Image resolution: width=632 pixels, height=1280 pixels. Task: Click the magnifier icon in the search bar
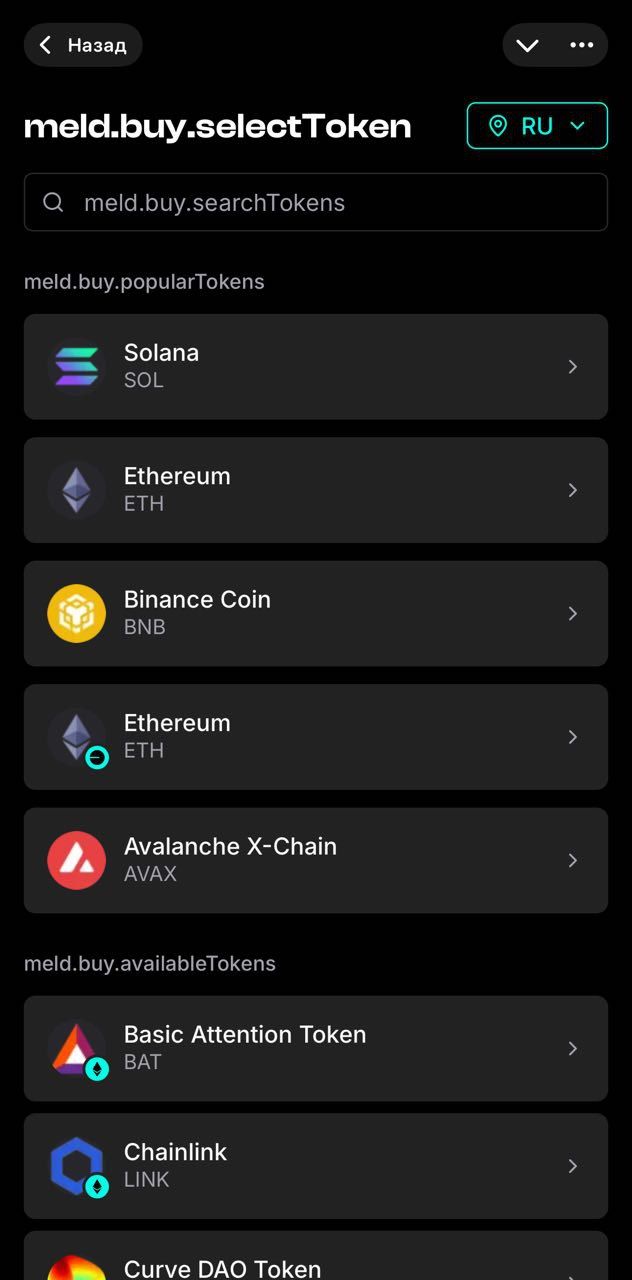(53, 202)
